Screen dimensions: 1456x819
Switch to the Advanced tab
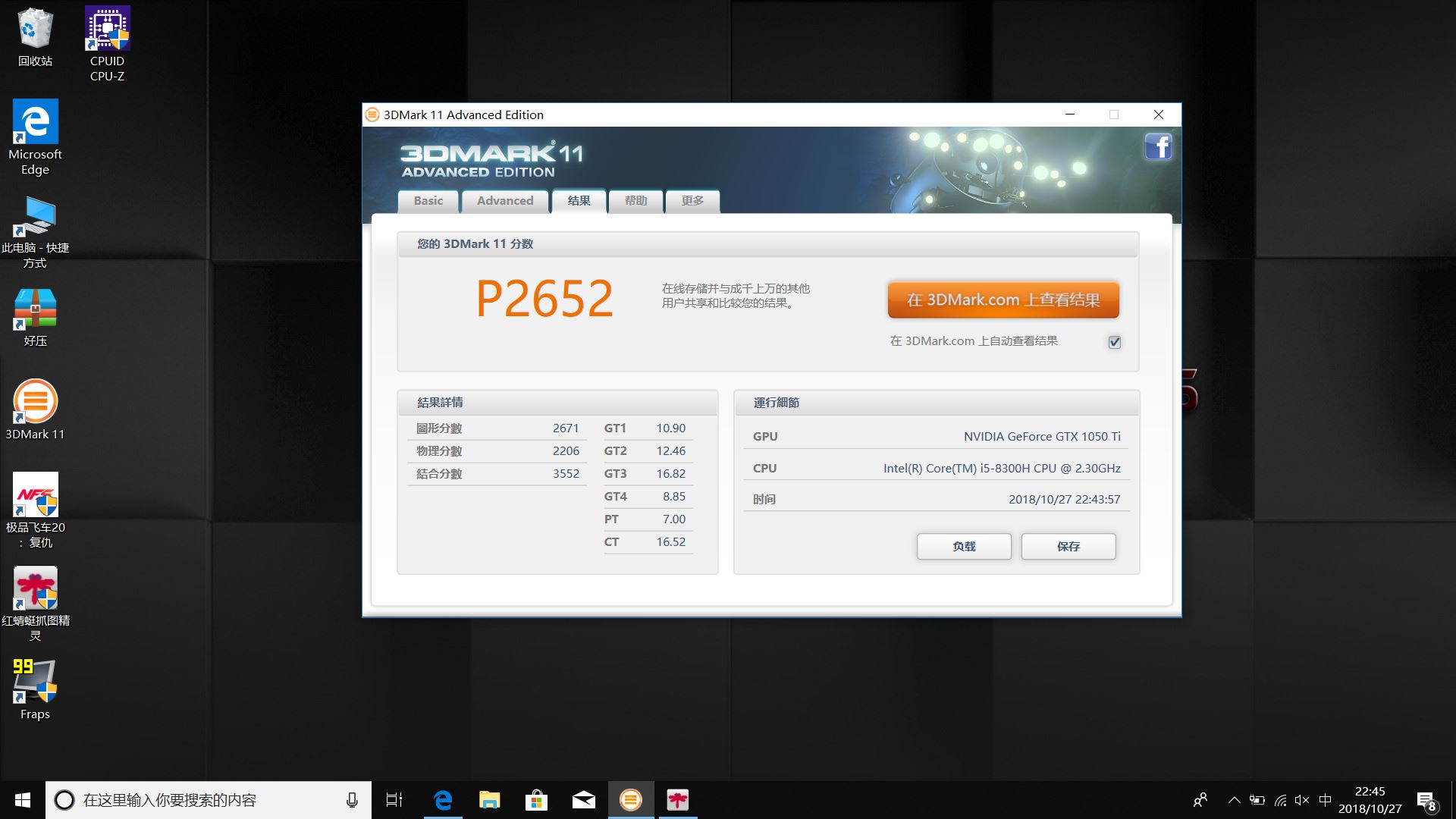(x=505, y=201)
